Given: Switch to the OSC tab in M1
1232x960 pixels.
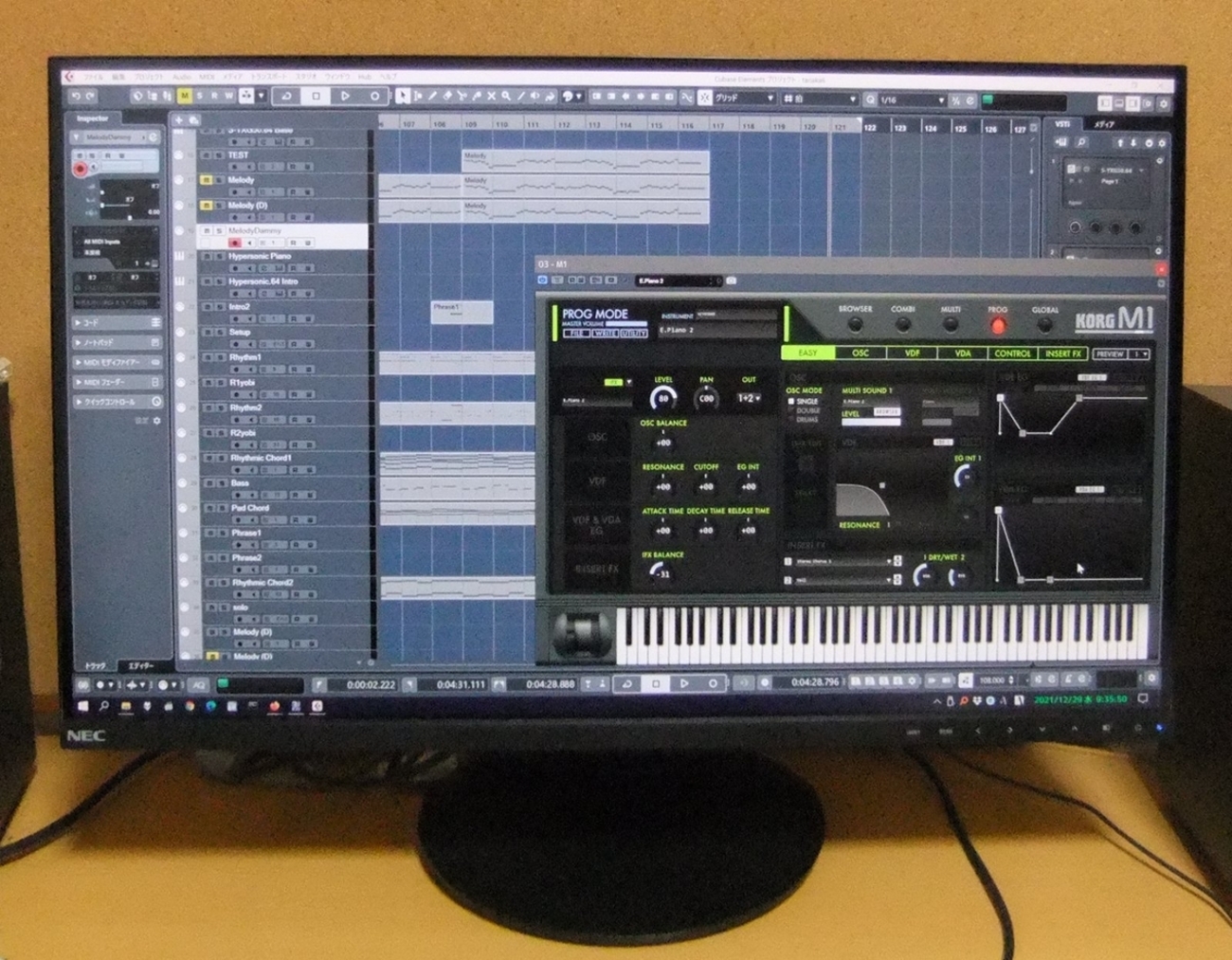Looking at the screenshot, I should pos(861,353).
